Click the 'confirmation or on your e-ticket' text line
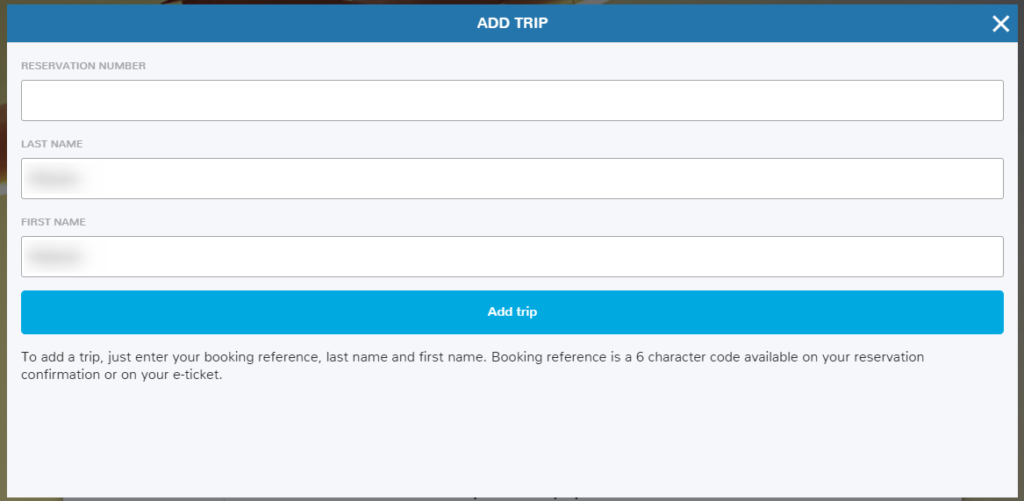Screen dimensions: 1024x501 (122, 376)
